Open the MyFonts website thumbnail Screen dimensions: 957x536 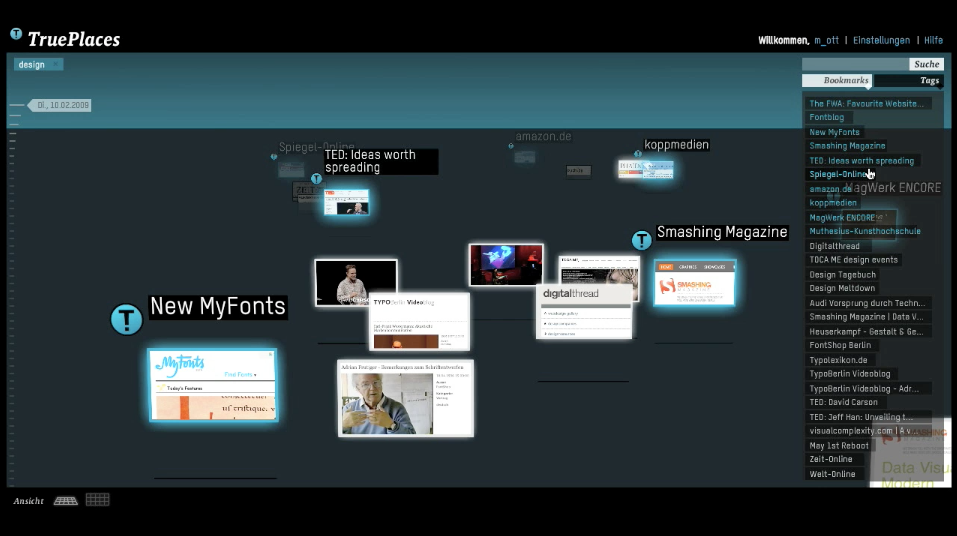pos(212,385)
